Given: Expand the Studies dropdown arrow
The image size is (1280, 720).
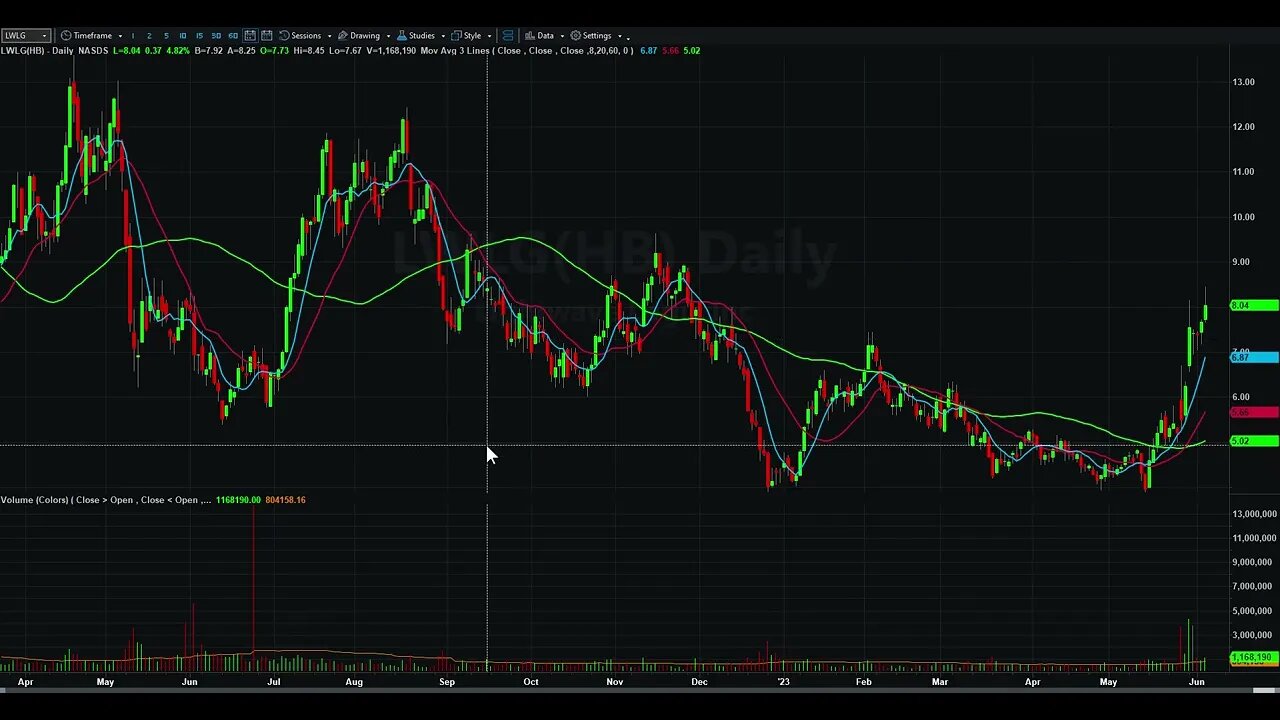Looking at the screenshot, I should point(443,36).
